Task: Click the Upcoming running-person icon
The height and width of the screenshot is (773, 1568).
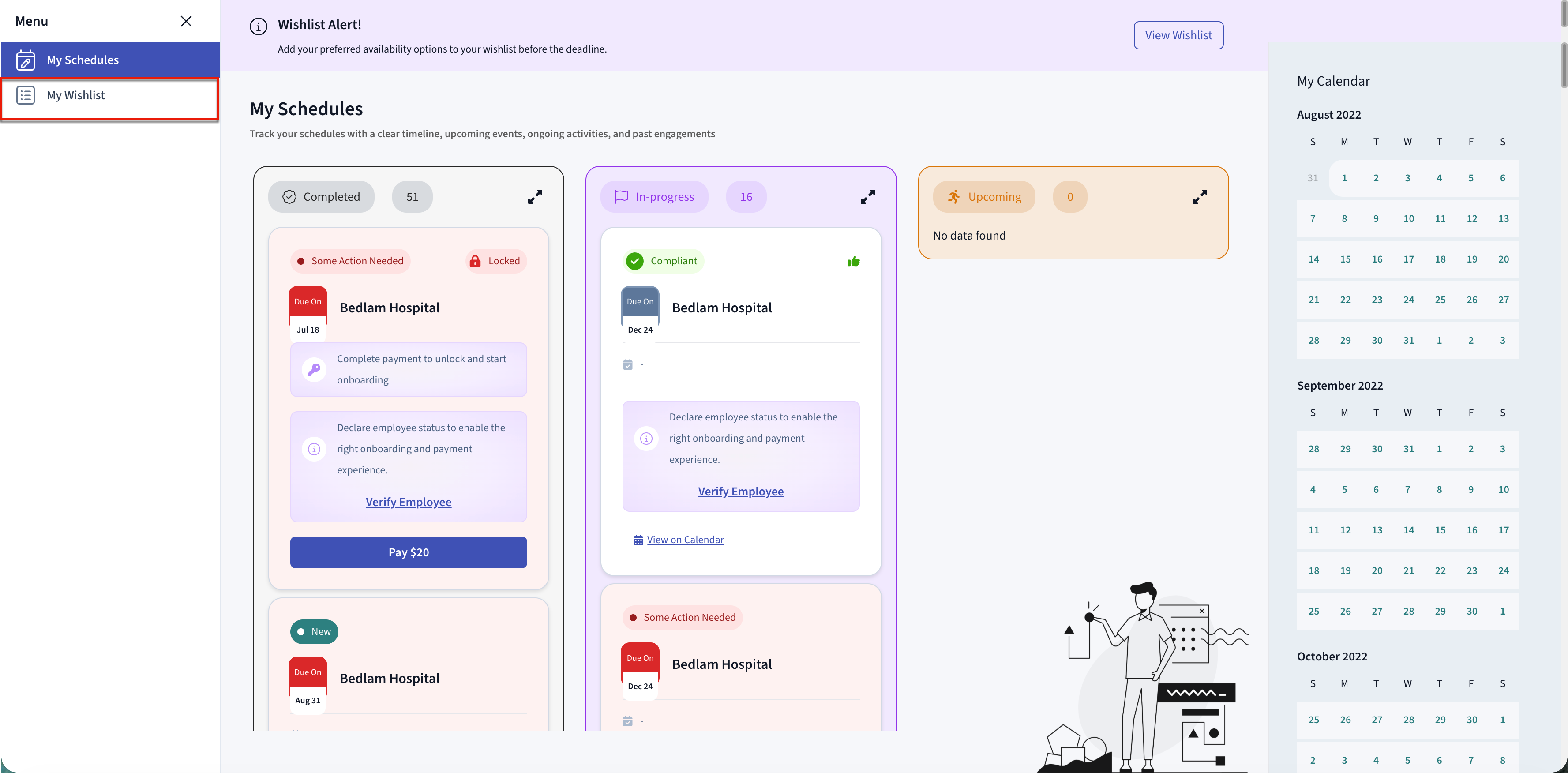Action: point(953,197)
